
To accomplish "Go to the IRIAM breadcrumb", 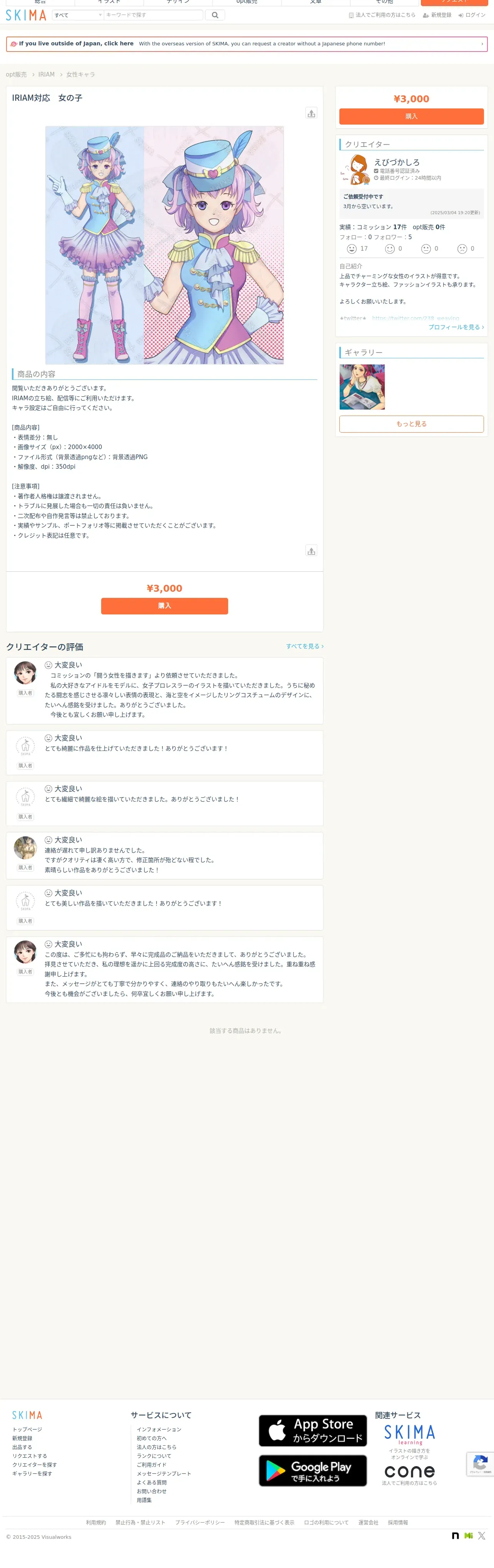I will click(x=46, y=74).
